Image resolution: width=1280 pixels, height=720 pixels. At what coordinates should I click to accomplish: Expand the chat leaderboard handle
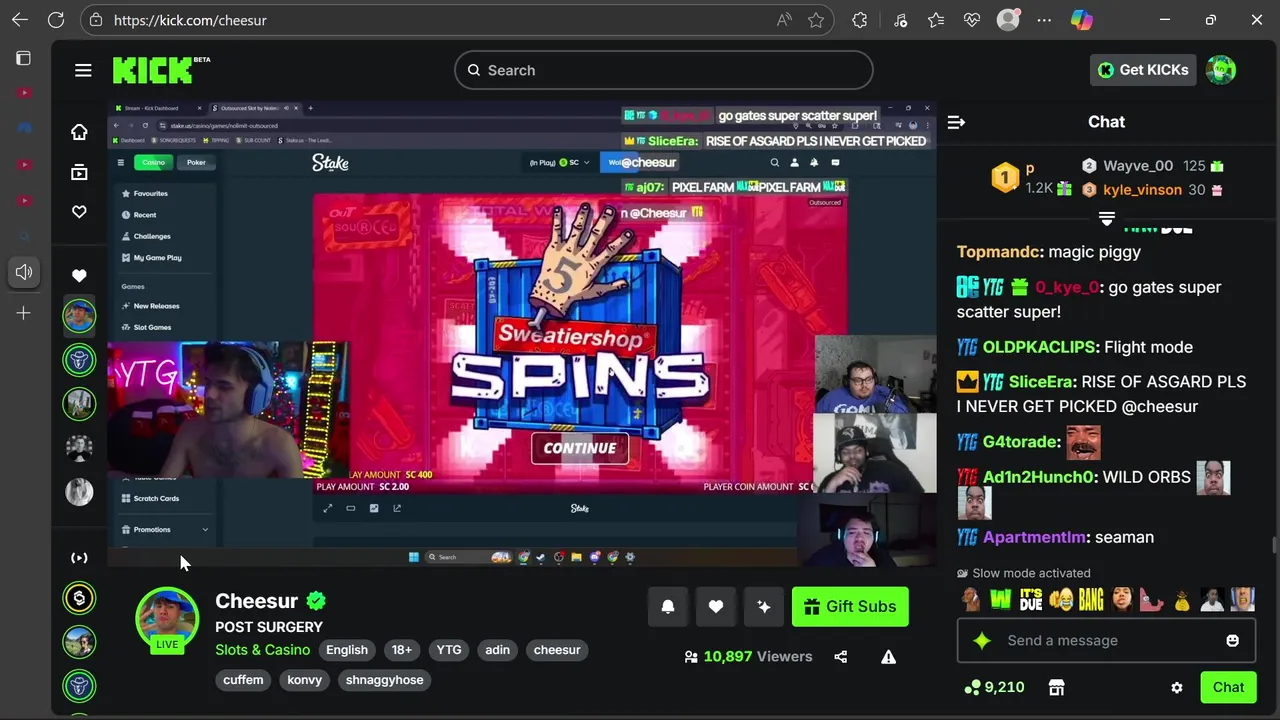point(1107,217)
